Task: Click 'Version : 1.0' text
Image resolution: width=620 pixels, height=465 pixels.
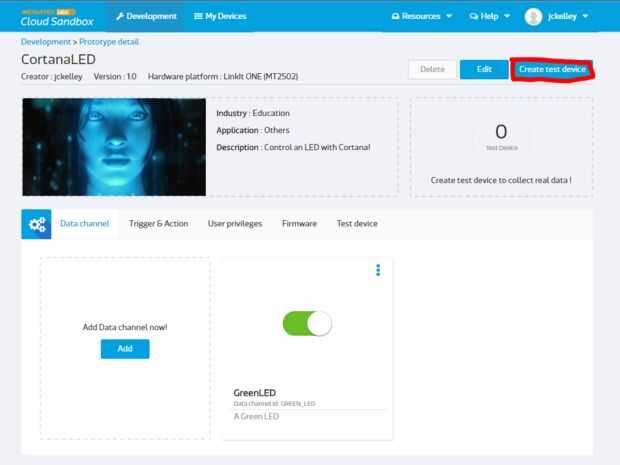Action: click(115, 76)
